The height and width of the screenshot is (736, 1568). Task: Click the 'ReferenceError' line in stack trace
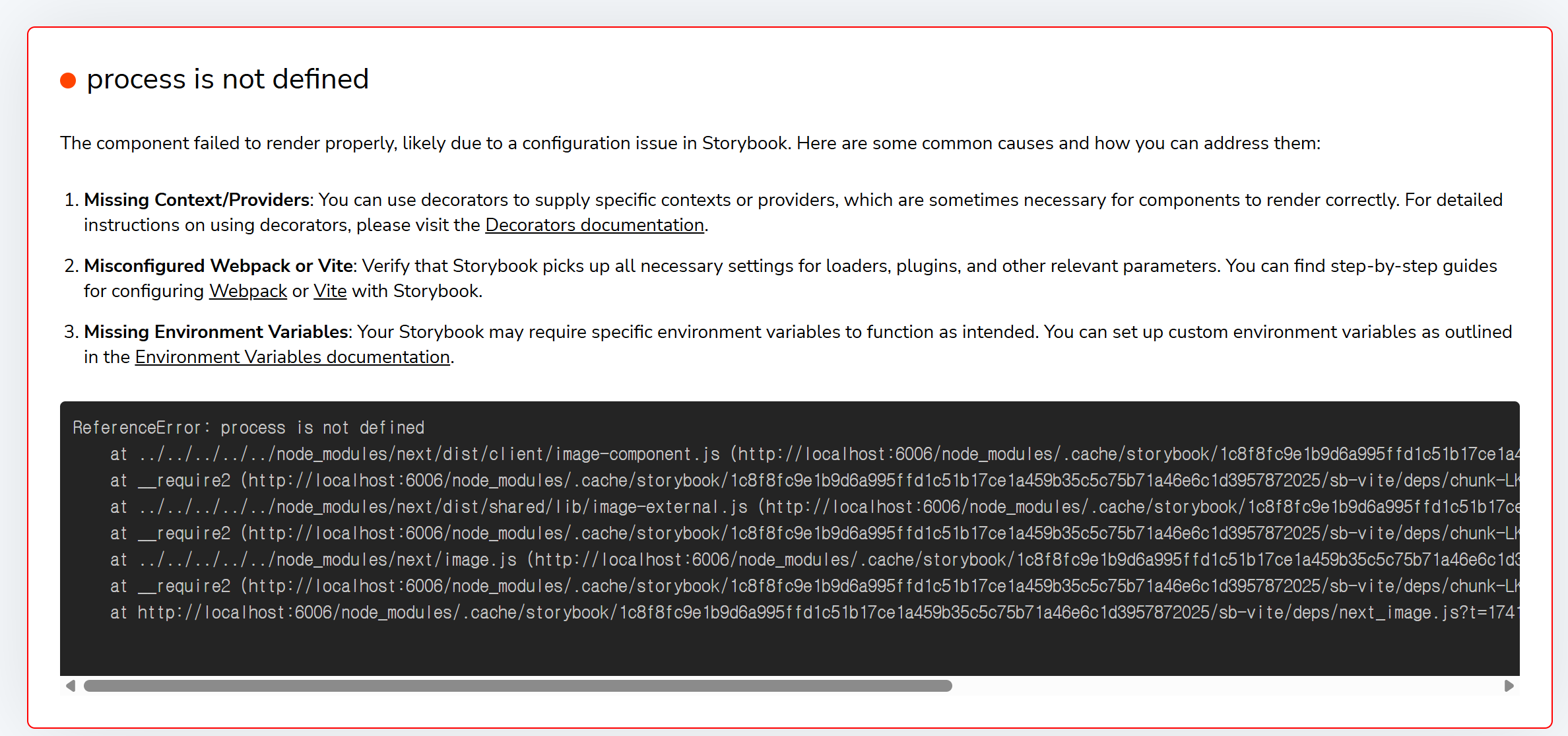[248, 428]
